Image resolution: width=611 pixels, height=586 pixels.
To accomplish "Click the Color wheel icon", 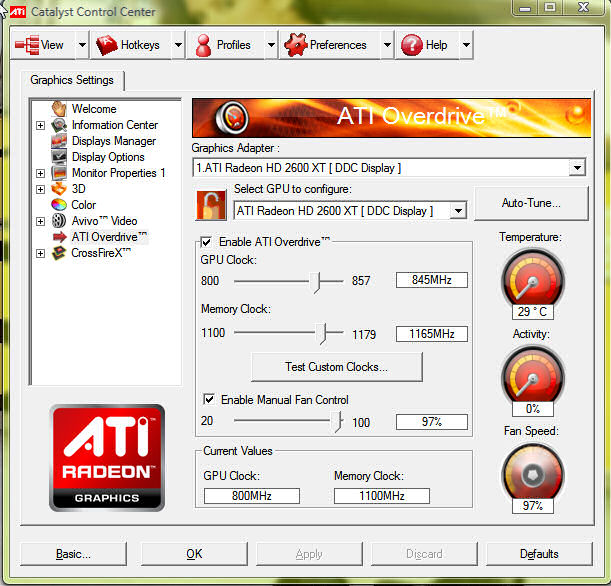I will (59, 205).
